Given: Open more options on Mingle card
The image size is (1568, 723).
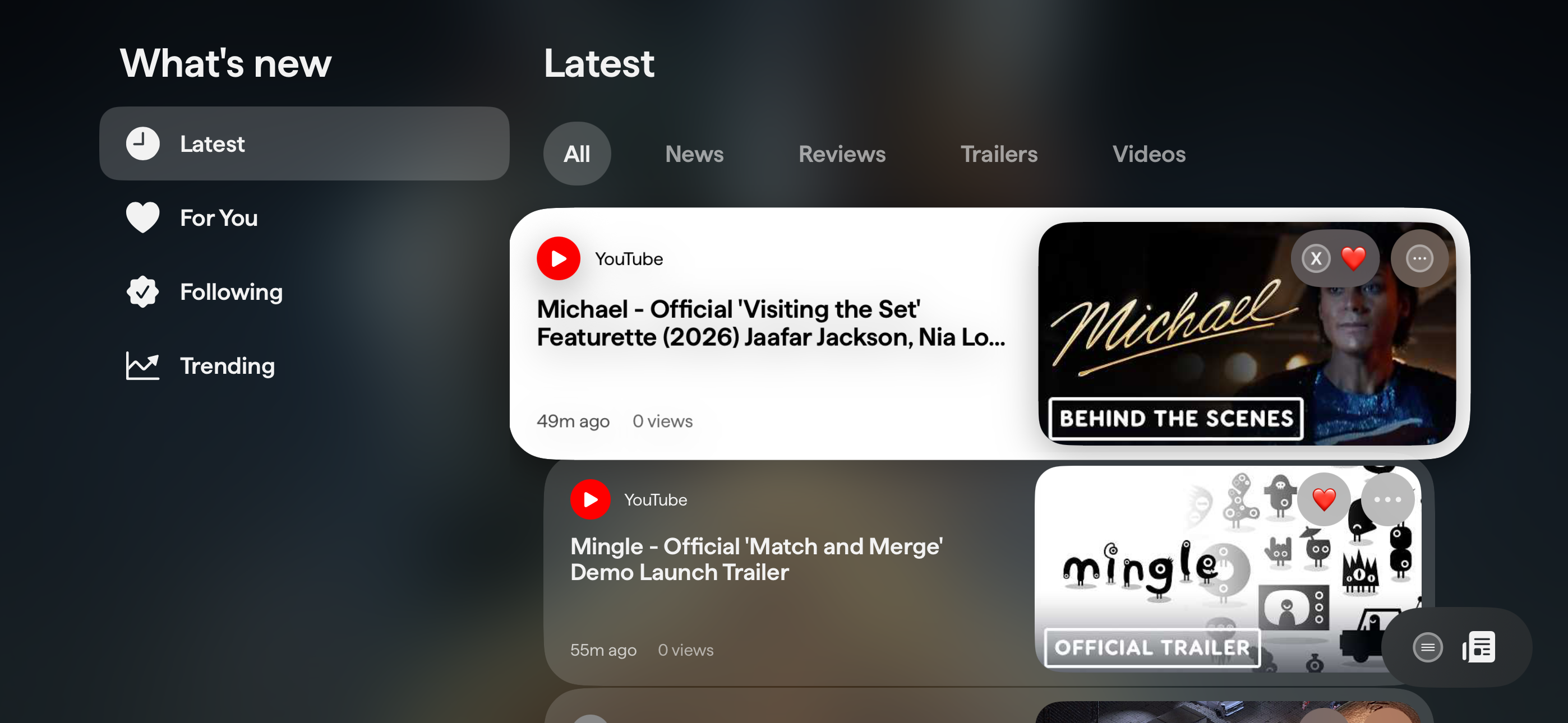Looking at the screenshot, I should pyautogui.click(x=1387, y=499).
